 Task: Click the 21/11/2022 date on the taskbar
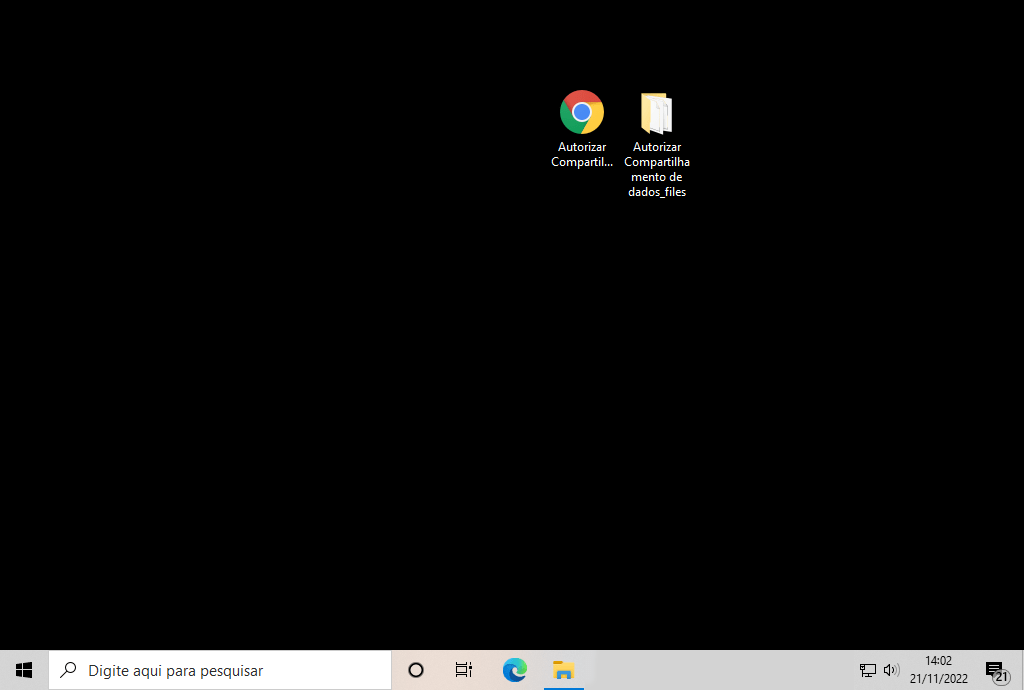938,679
